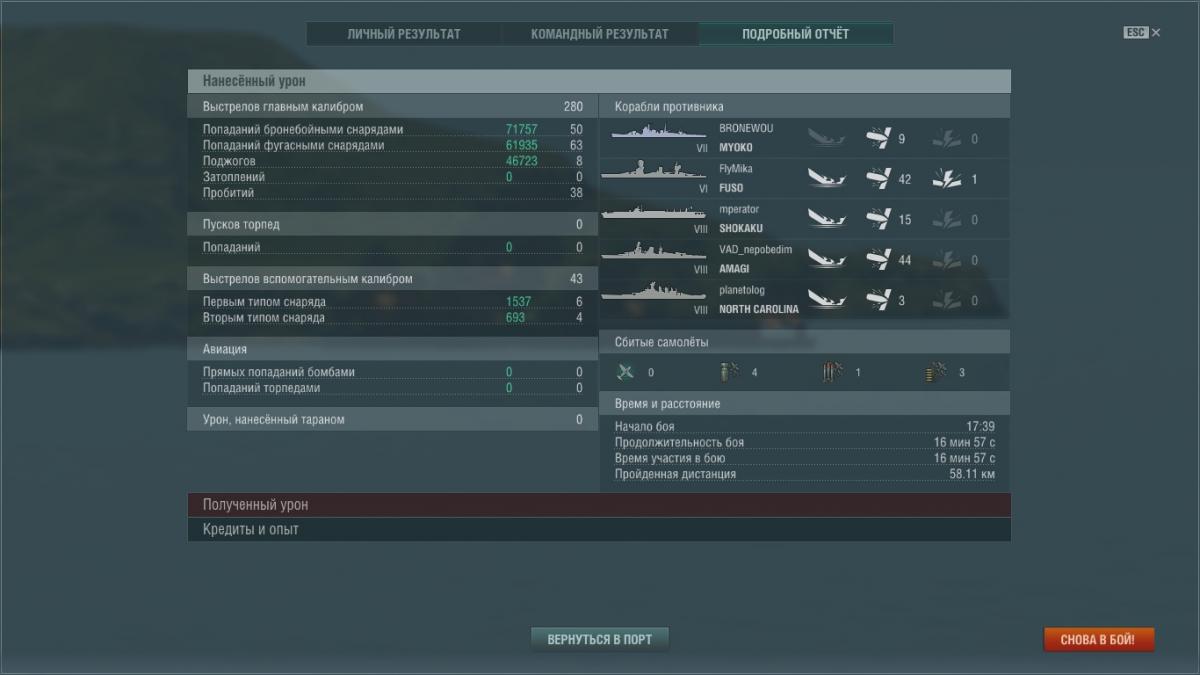Image resolution: width=1200 pixels, height=675 pixels.
Task: Collapse the Нанесённый урон section header
Action: coord(598,81)
